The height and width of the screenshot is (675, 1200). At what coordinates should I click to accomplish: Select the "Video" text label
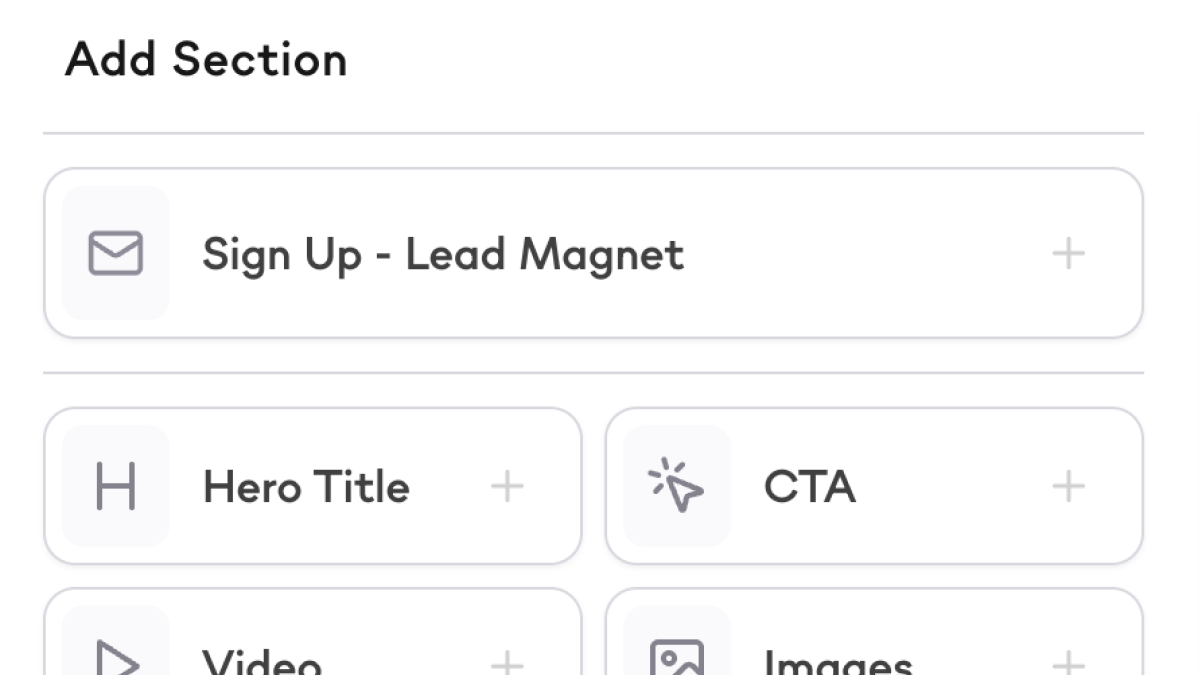pyautogui.click(x=262, y=663)
